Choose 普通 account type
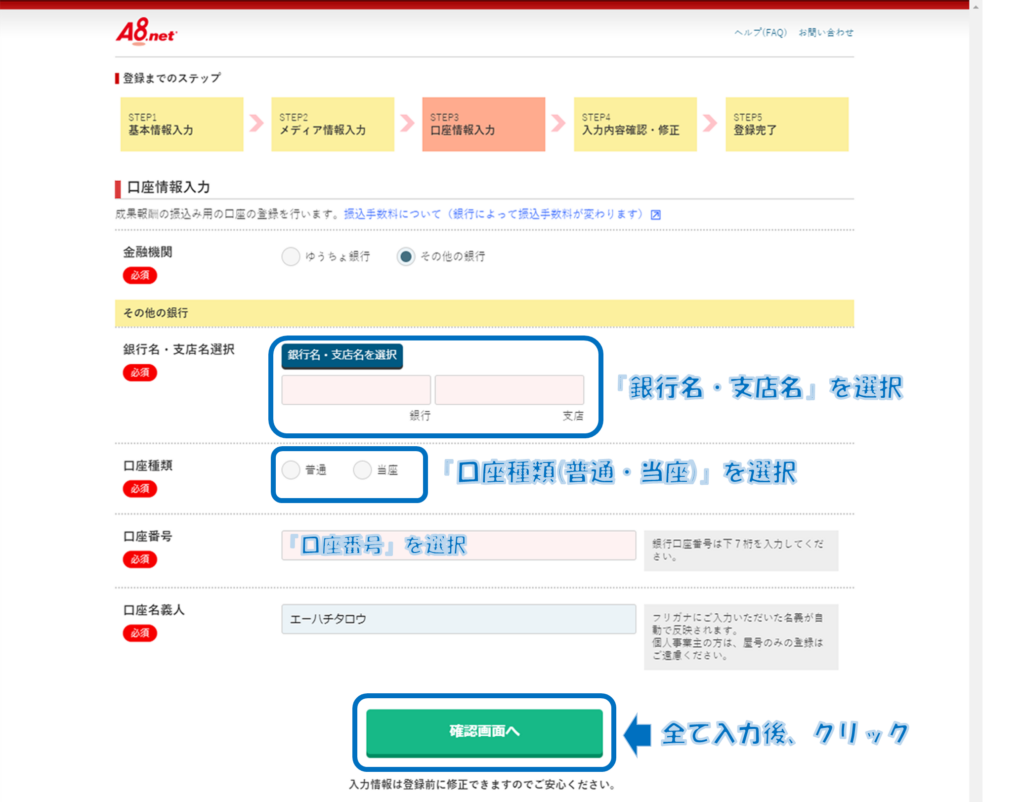 click(x=291, y=470)
